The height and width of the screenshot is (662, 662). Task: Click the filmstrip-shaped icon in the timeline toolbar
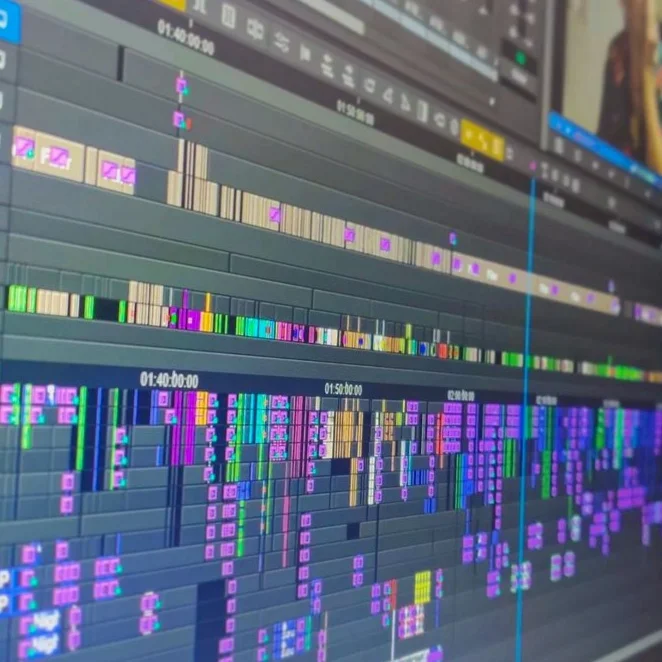tap(228, 16)
